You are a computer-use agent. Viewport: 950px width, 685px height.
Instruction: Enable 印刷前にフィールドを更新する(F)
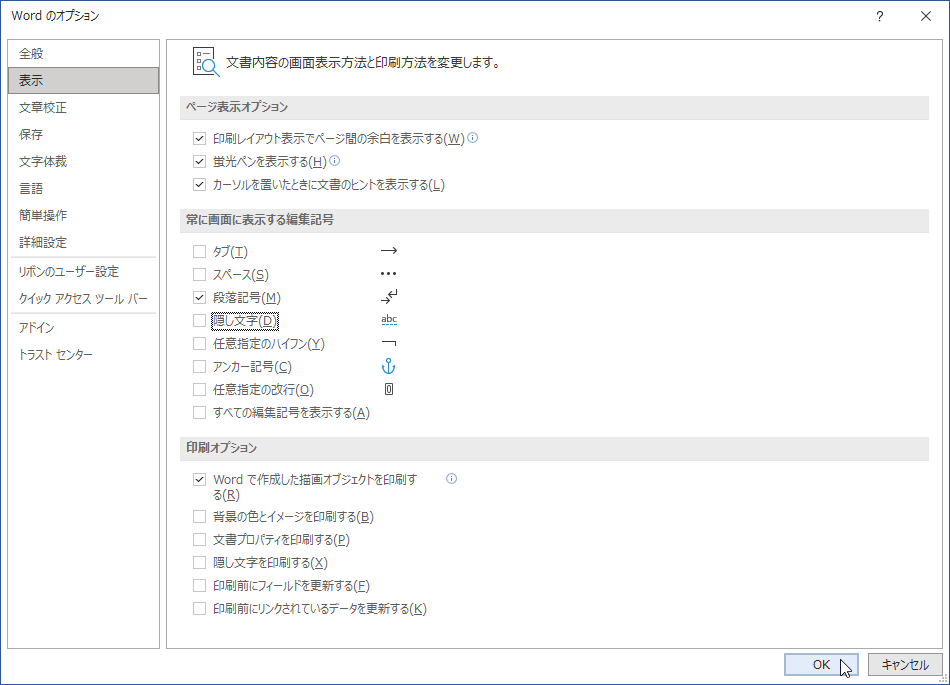(x=199, y=586)
